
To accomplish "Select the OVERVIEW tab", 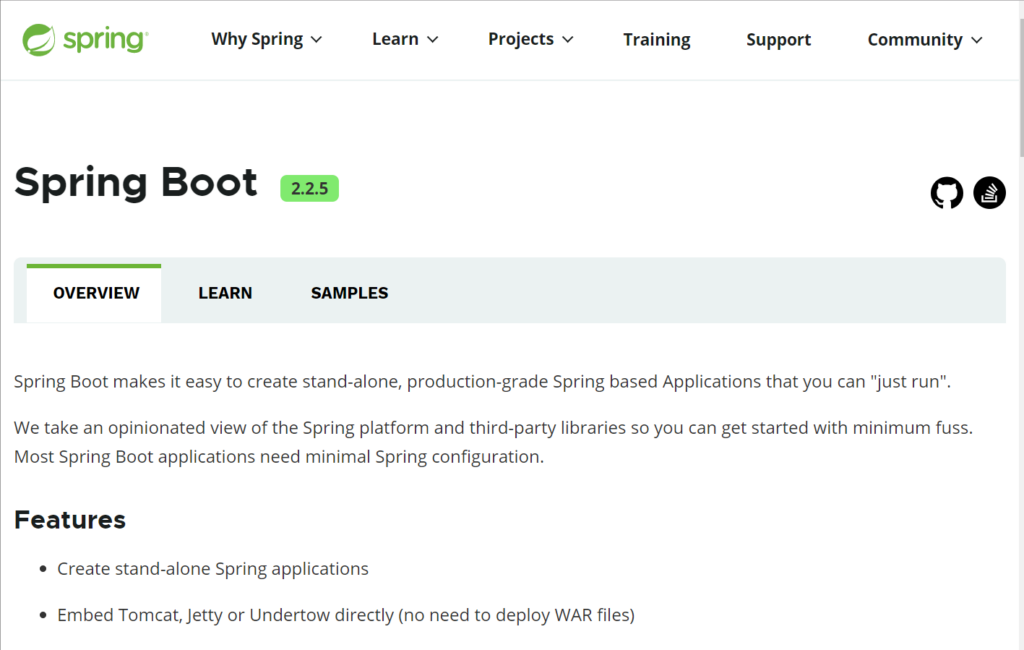I will 94,293.
